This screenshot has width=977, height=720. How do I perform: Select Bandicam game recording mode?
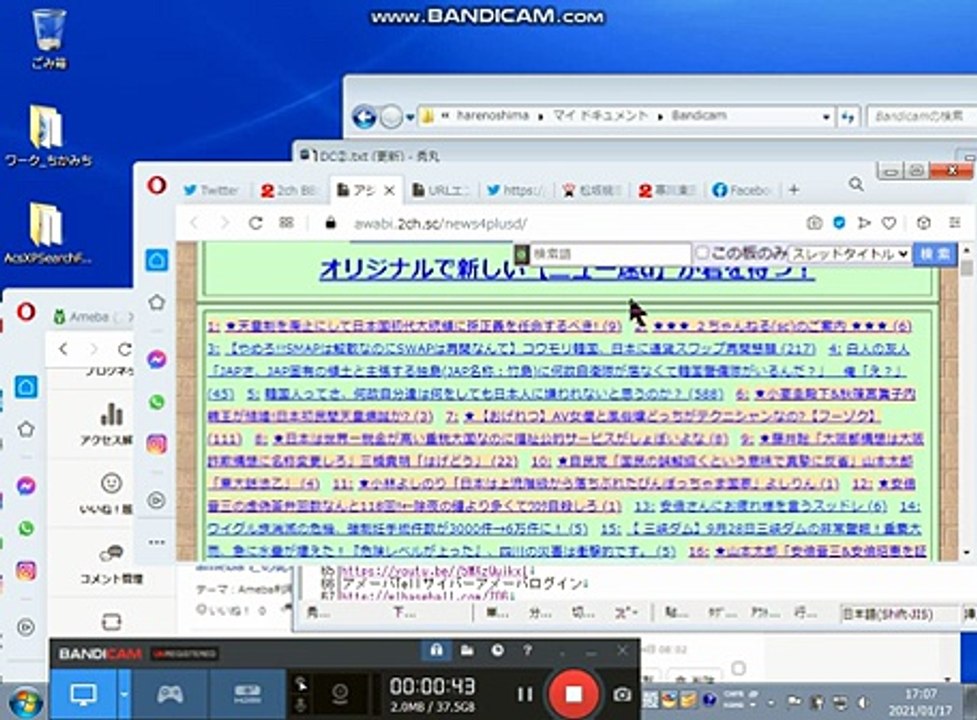[x=169, y=694]
